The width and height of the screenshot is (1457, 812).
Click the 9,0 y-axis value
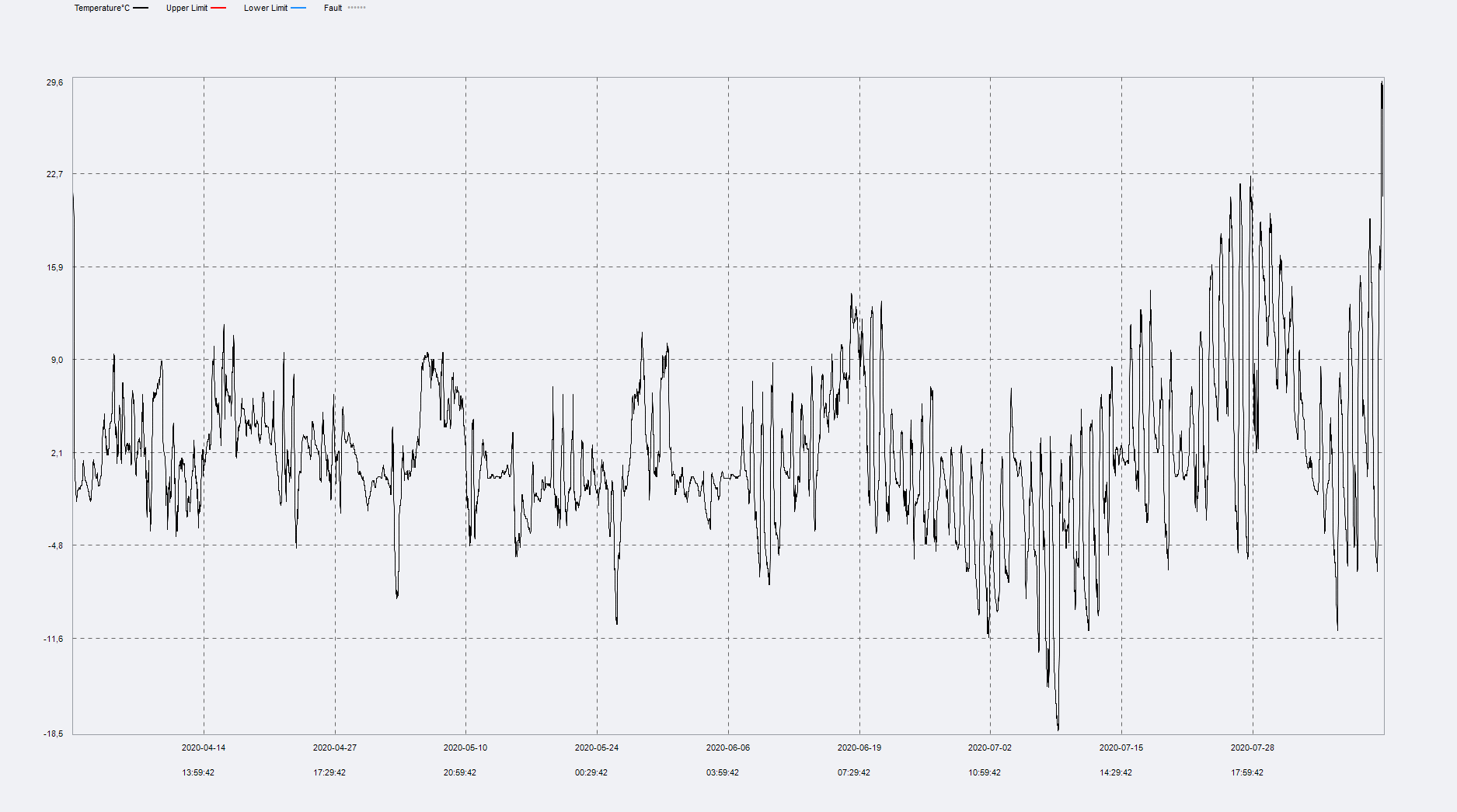click(57, 360)
